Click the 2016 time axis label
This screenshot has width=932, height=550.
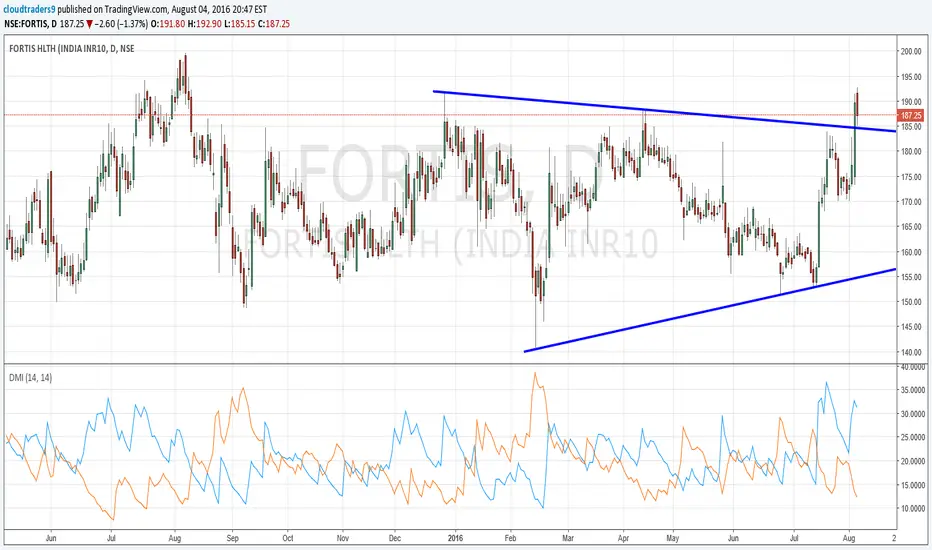click(455, 538)
